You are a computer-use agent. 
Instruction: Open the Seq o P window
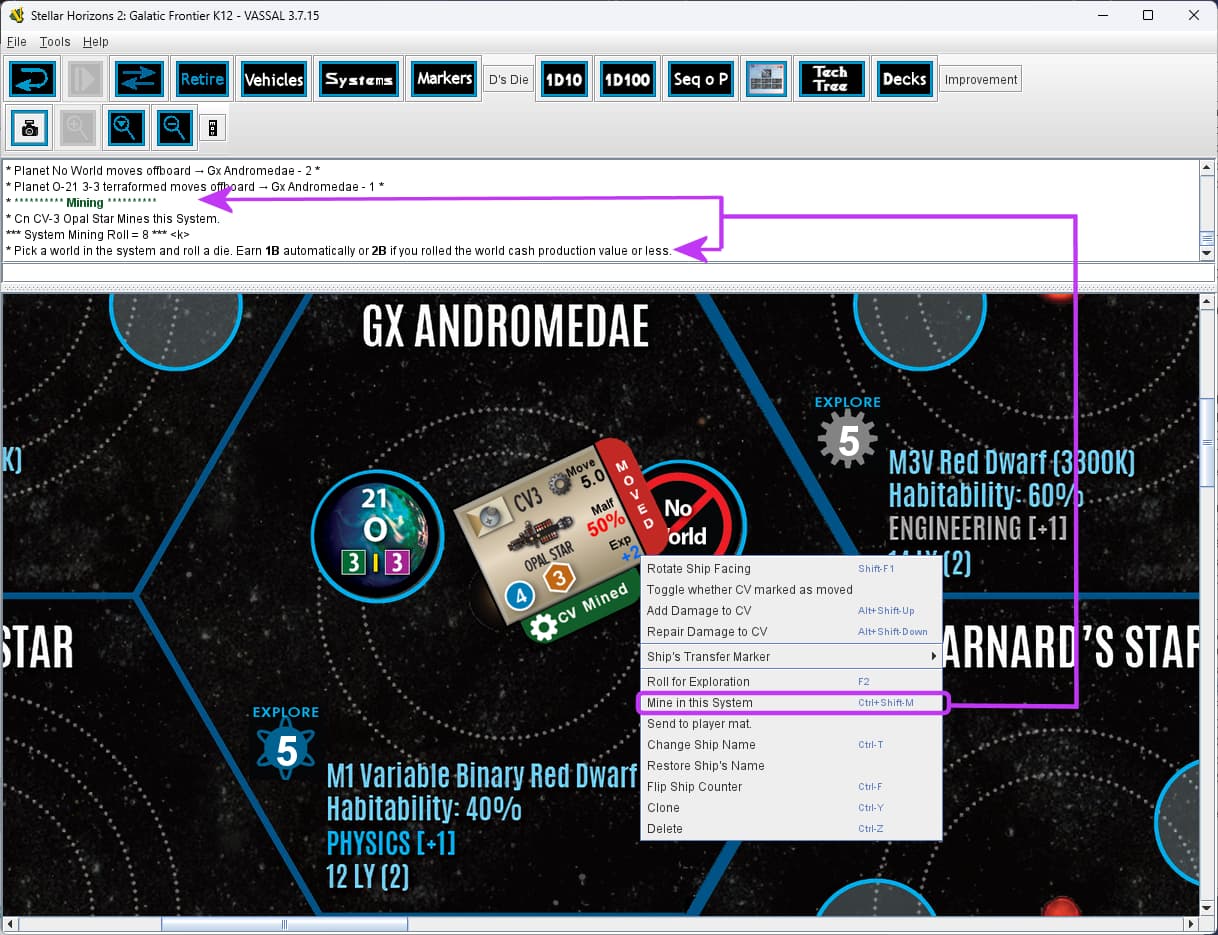coord(700,79)
